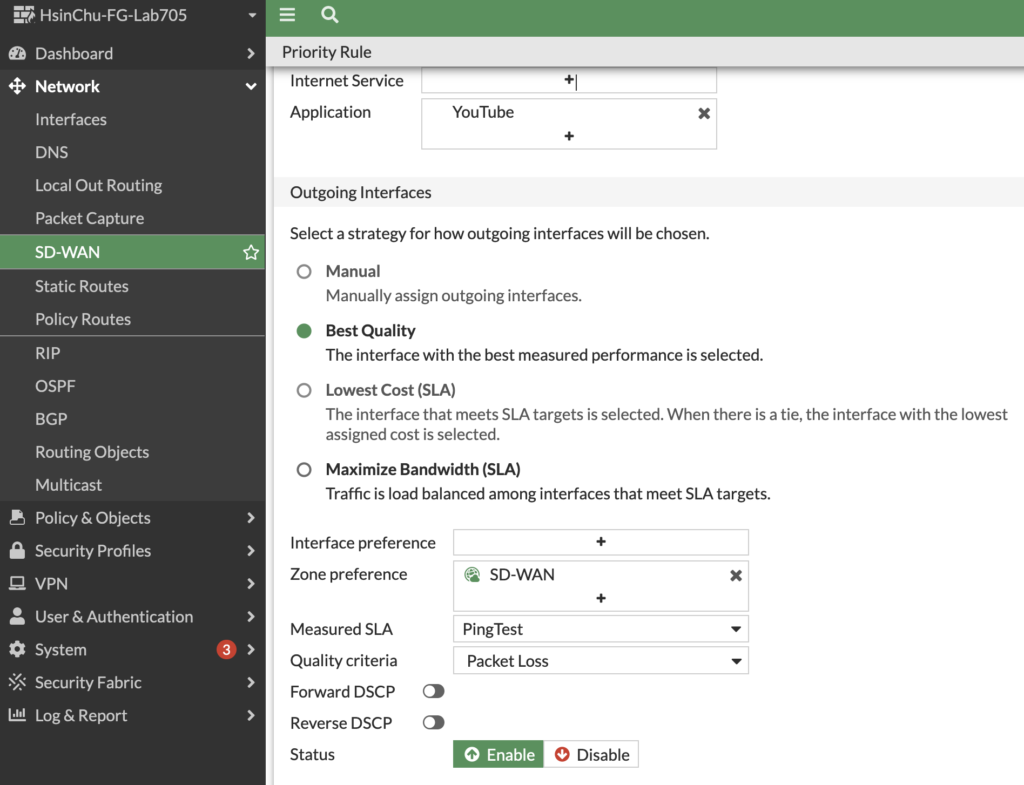Click the hamburger menu icon in top bar

288,15
